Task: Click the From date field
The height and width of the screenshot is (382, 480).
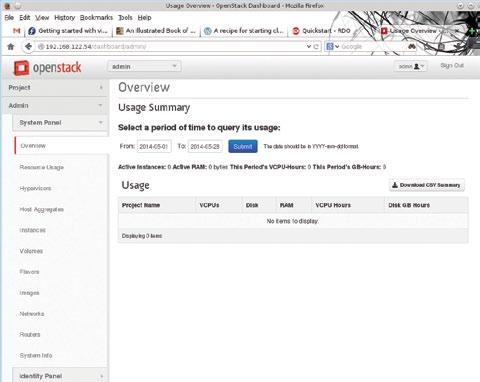Action: (x=154, y=146)
